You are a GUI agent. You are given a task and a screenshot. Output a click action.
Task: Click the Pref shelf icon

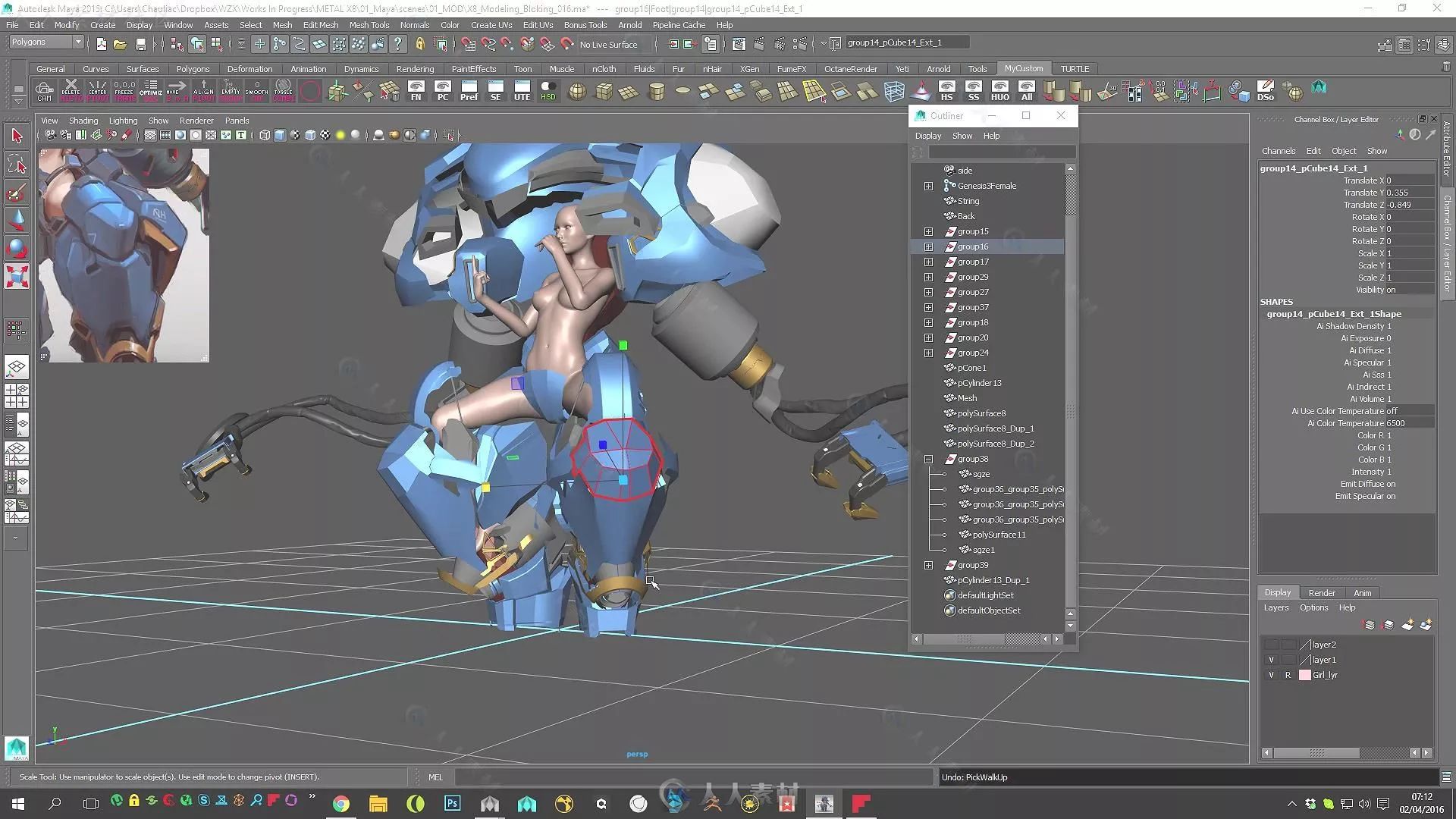(x=469, y=91)
